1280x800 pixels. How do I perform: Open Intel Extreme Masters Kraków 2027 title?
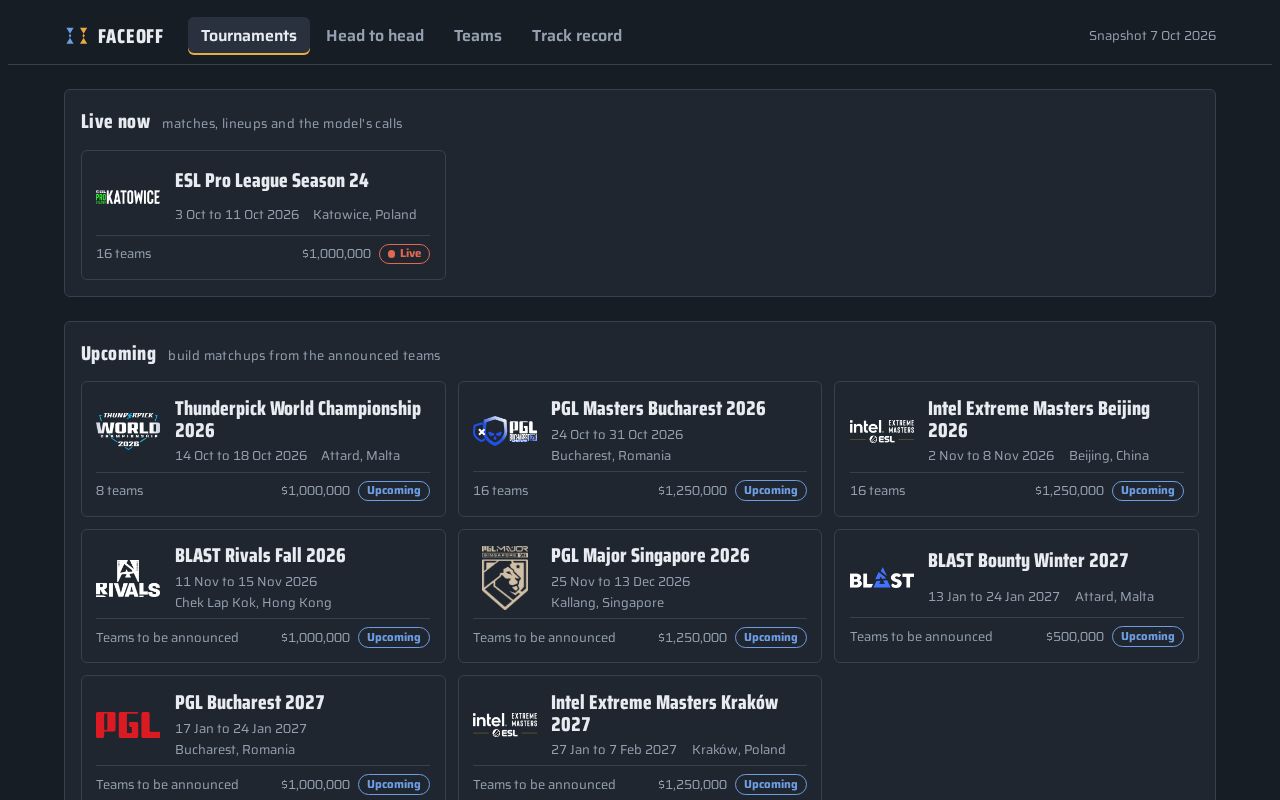[x=664, y=713]
